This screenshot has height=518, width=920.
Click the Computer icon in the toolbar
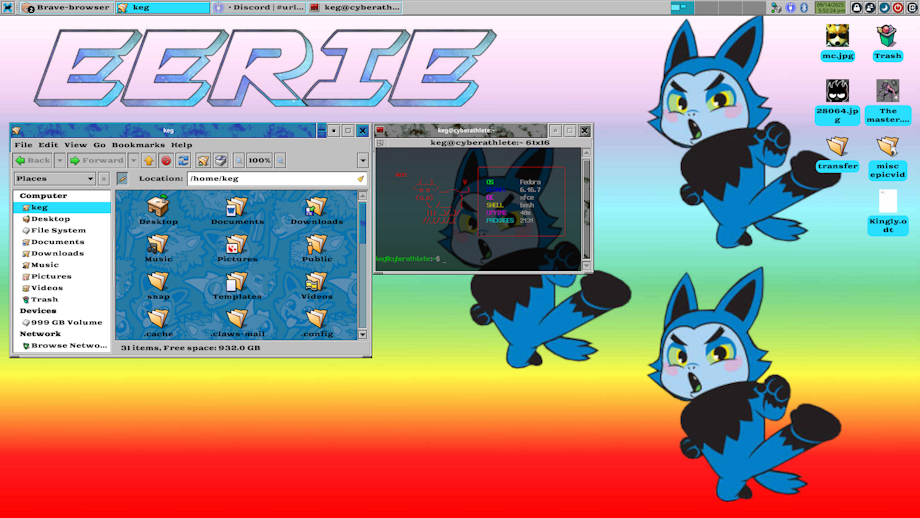coord(220,160)
